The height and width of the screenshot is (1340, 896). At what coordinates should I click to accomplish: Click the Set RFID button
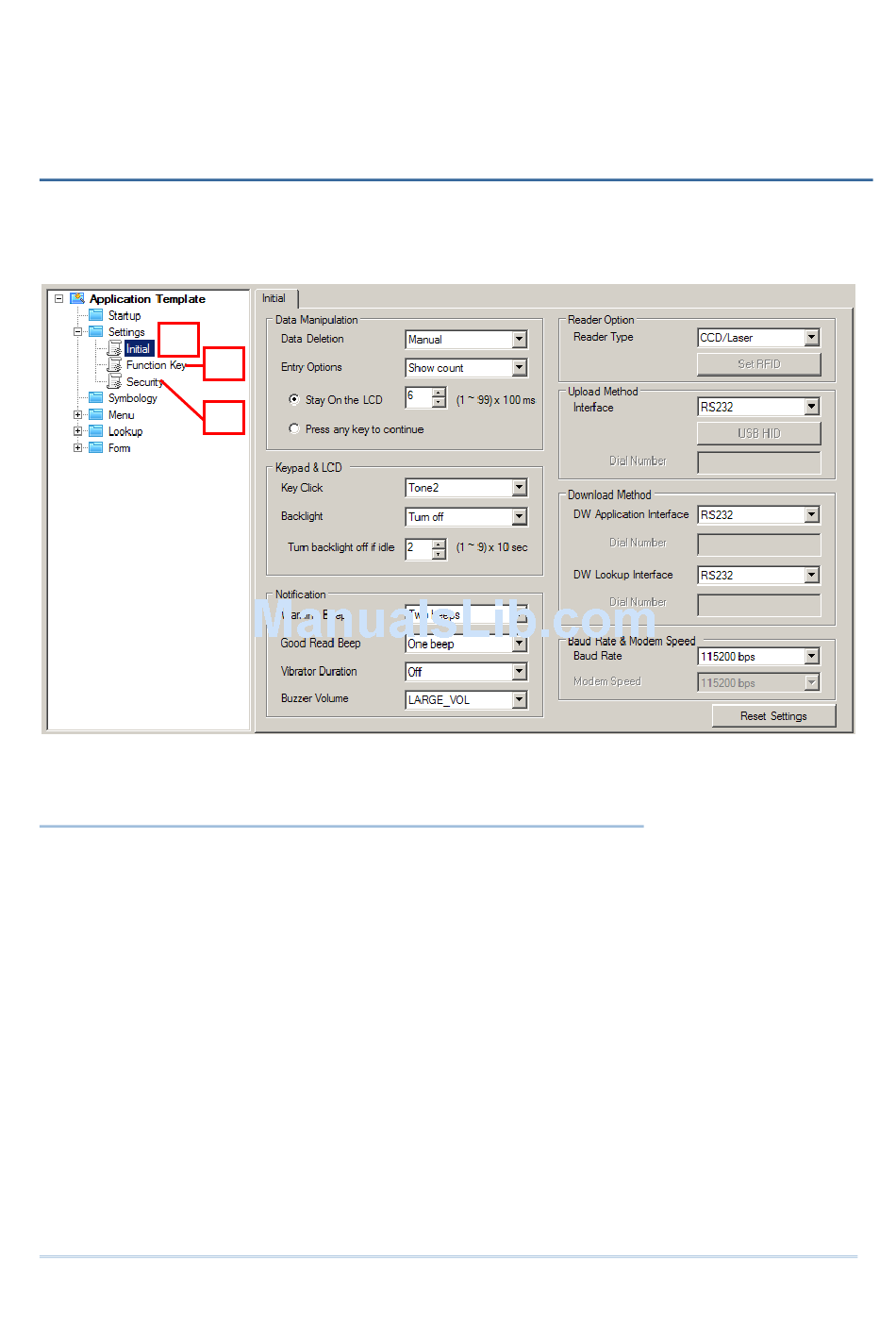(x=759, y=363)
